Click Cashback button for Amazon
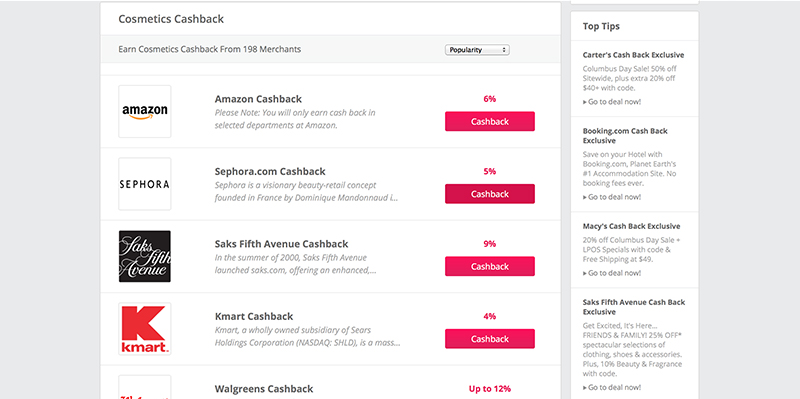Image resolution: width=800 pixels, height=399 pixels. pos(490,121)
